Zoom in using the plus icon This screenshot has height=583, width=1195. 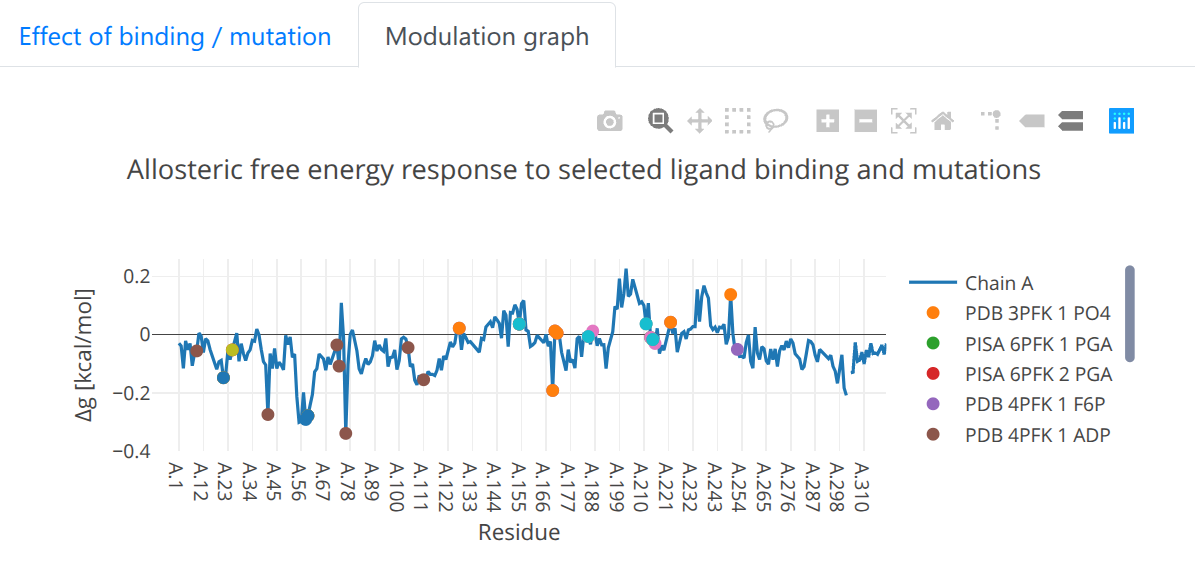coord(828,120)
